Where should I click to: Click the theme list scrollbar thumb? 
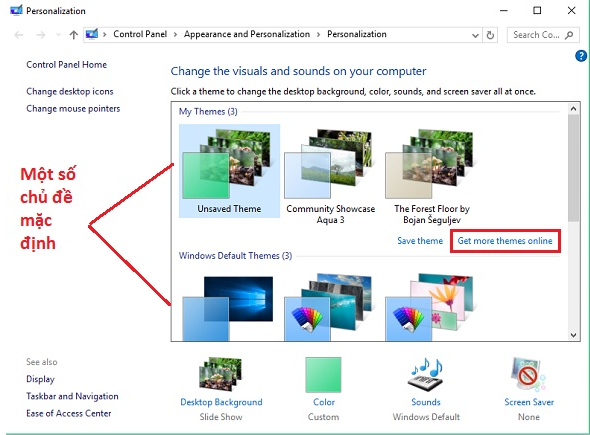(573, 168)
